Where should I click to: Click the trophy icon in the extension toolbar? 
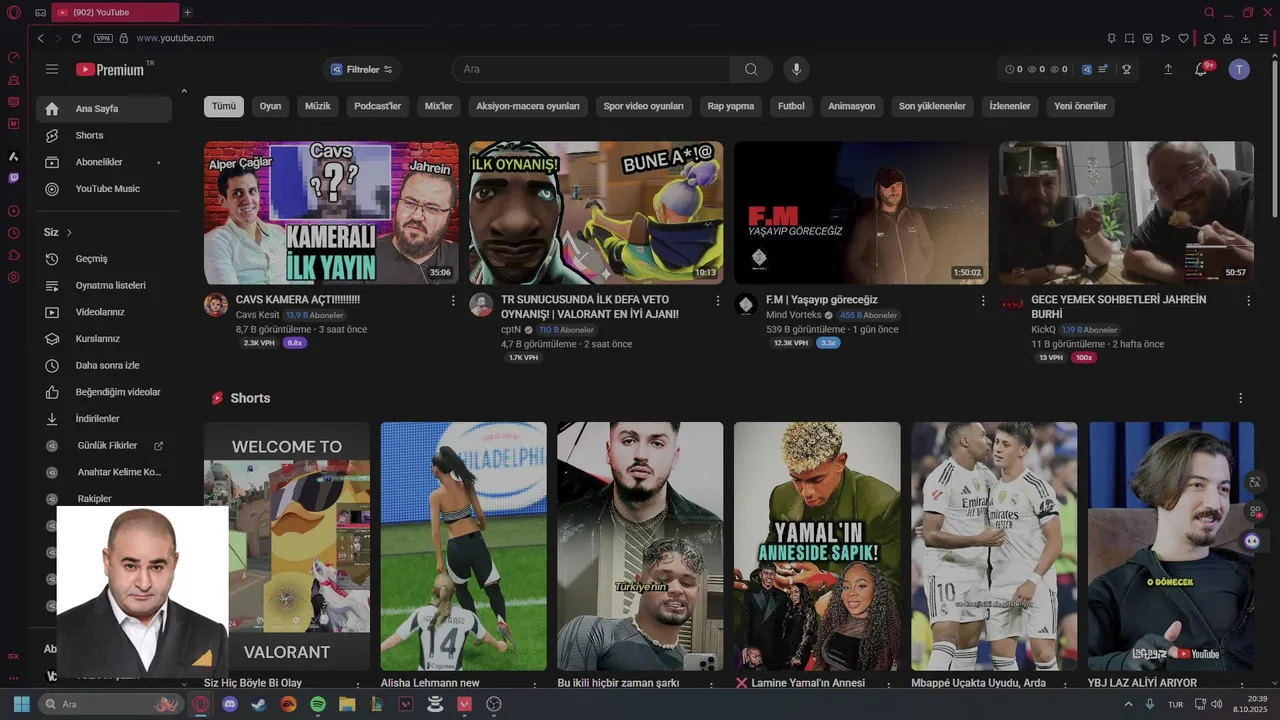click(1126, 69)
